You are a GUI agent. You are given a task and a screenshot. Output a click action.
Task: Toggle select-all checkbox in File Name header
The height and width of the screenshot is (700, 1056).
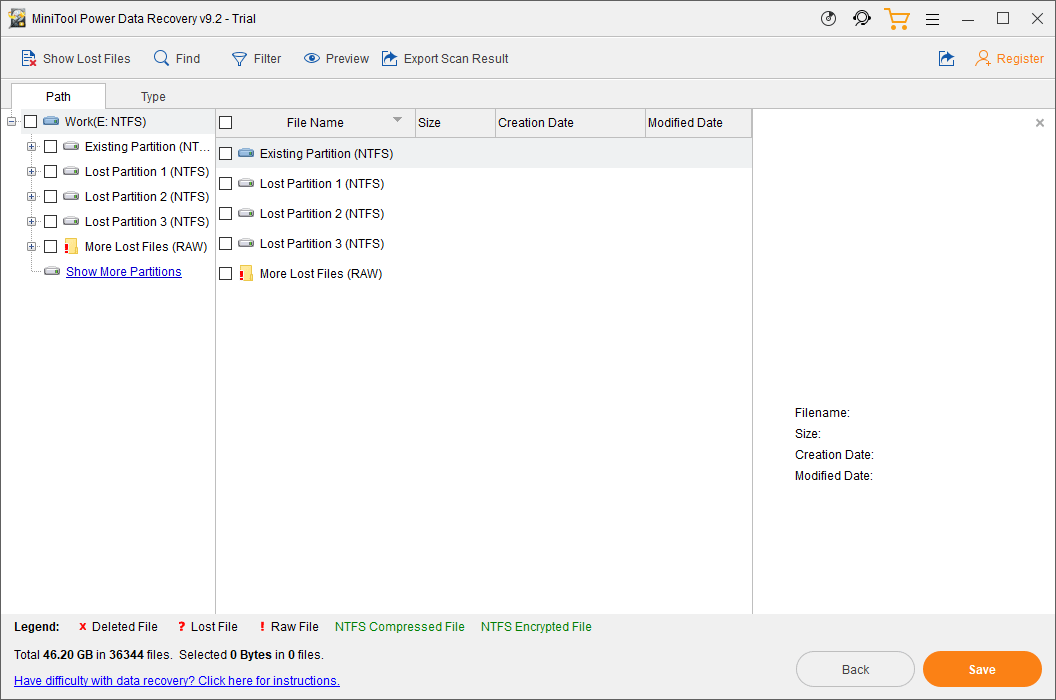point(225,123)
